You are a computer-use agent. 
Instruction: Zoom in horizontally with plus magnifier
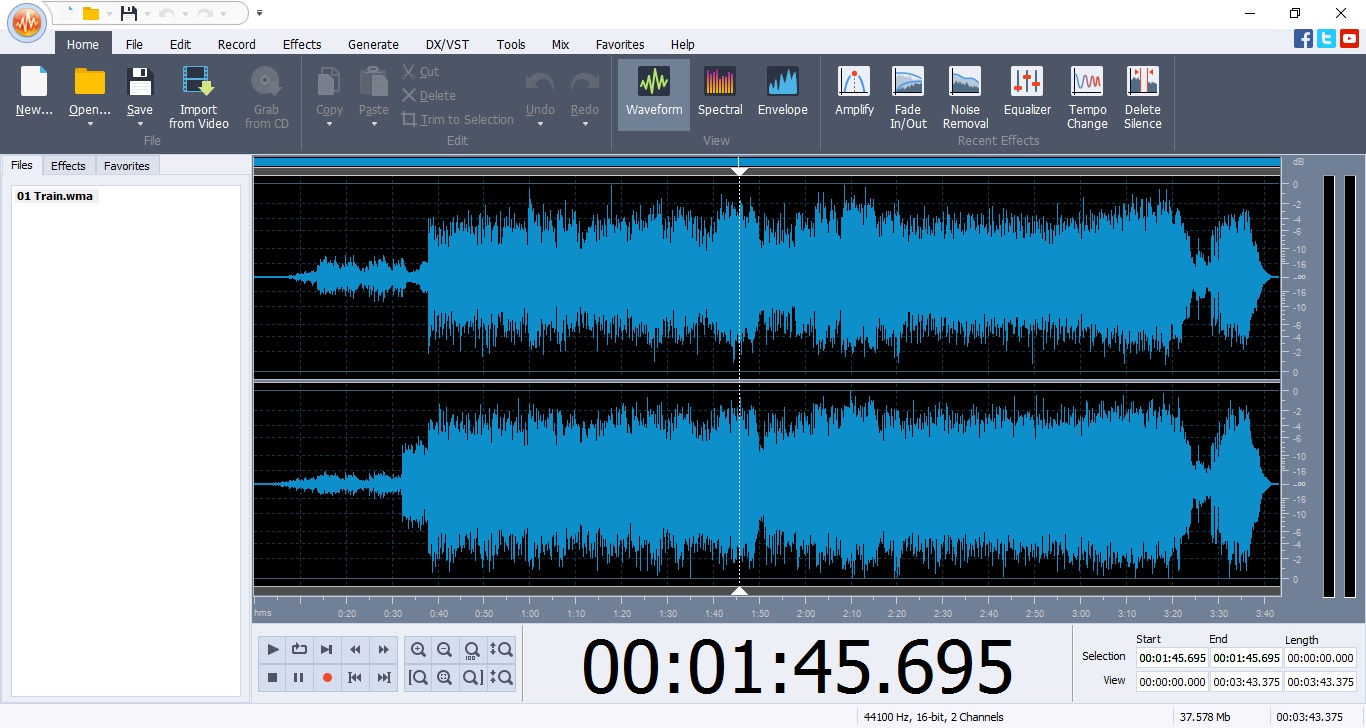point(418,650)
